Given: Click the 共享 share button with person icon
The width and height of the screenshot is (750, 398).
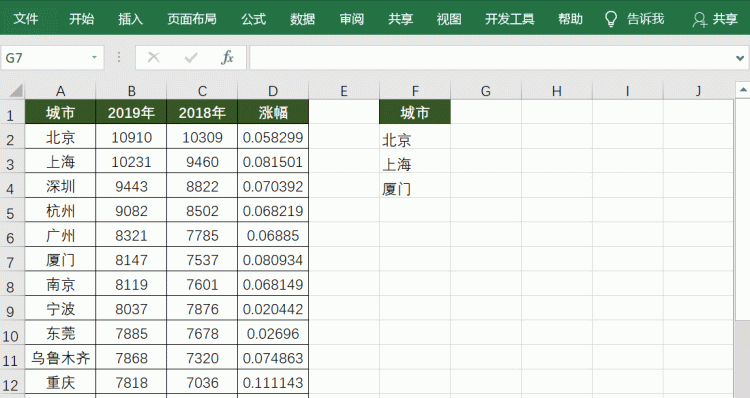Looking at the screenshot, I should coord(715,19).
